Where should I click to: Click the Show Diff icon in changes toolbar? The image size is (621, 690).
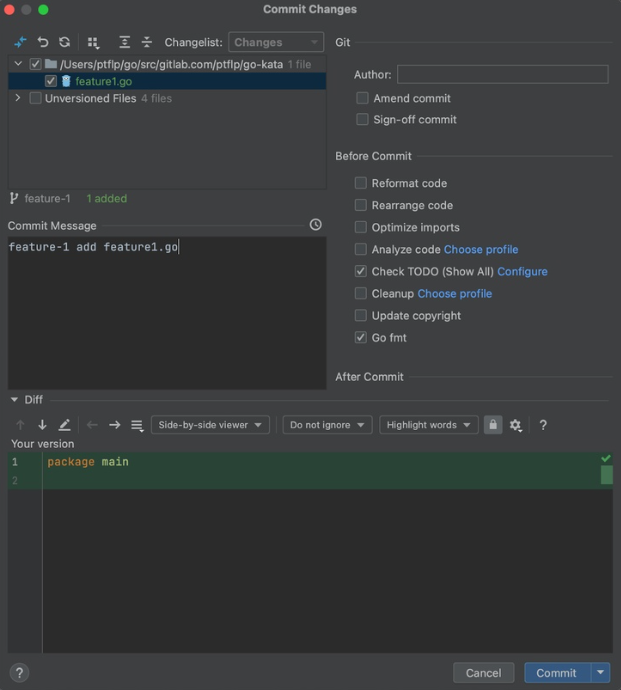point(20,42)
